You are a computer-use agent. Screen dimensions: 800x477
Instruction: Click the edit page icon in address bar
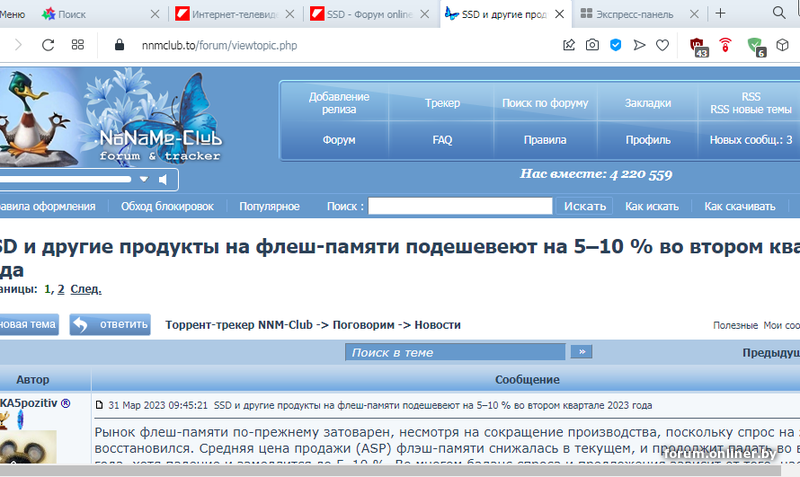coord(569,45)
